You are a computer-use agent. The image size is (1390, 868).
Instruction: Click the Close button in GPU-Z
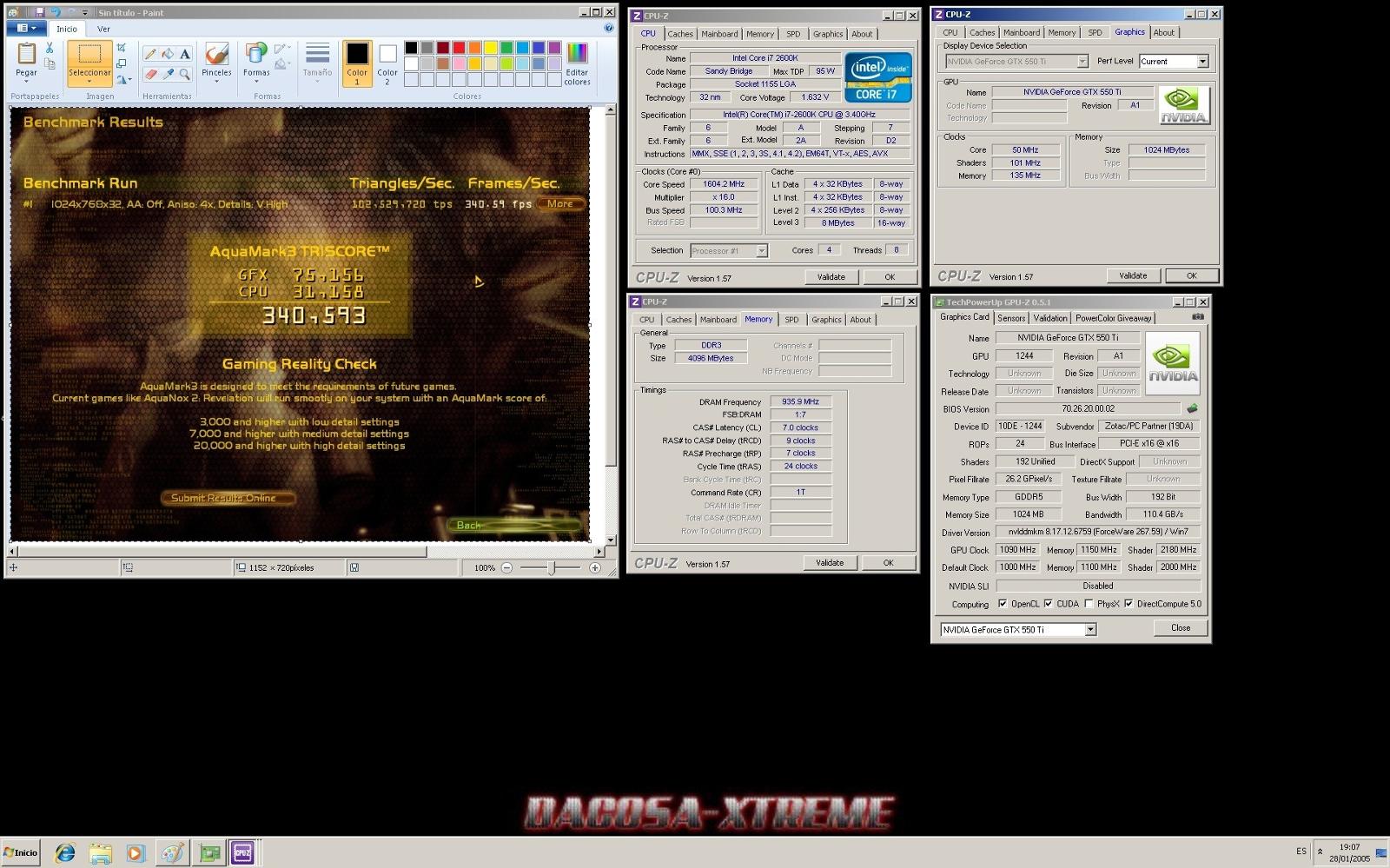coord(1180,628)
